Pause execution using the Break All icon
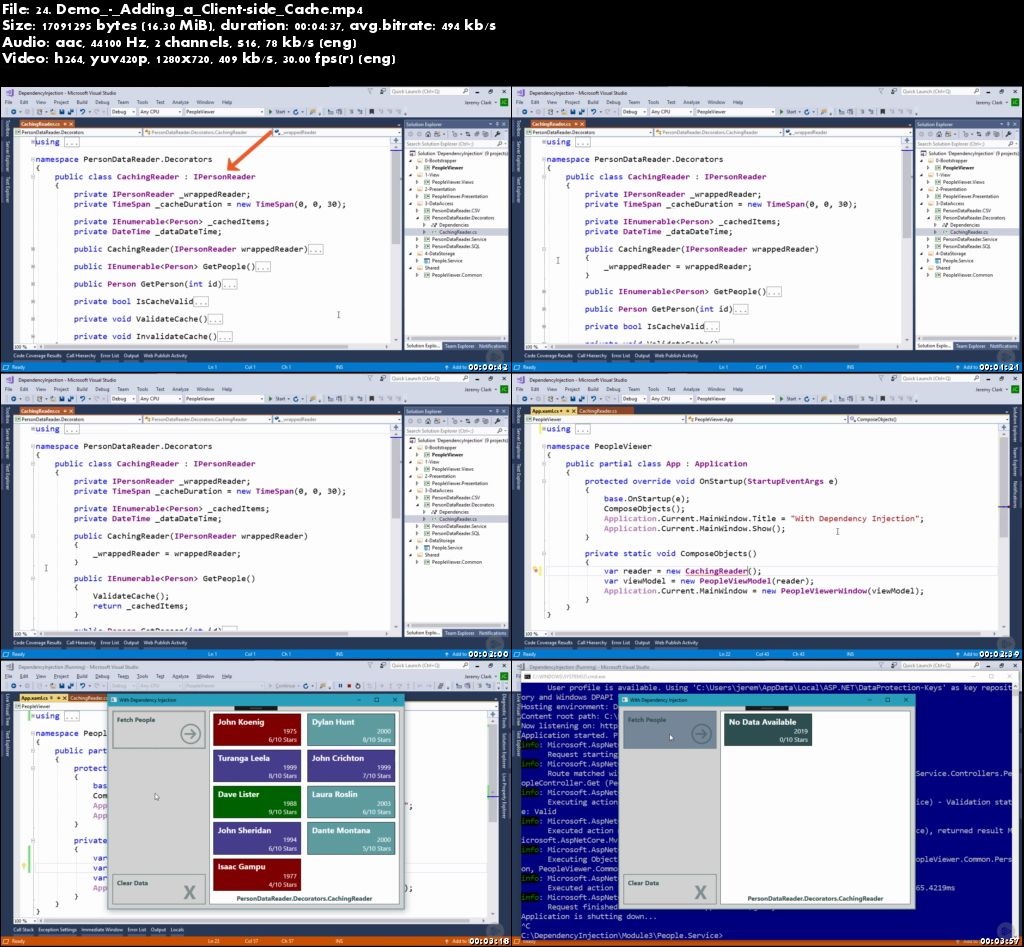Screen dimensions: 1024x947 pos(339,685)
